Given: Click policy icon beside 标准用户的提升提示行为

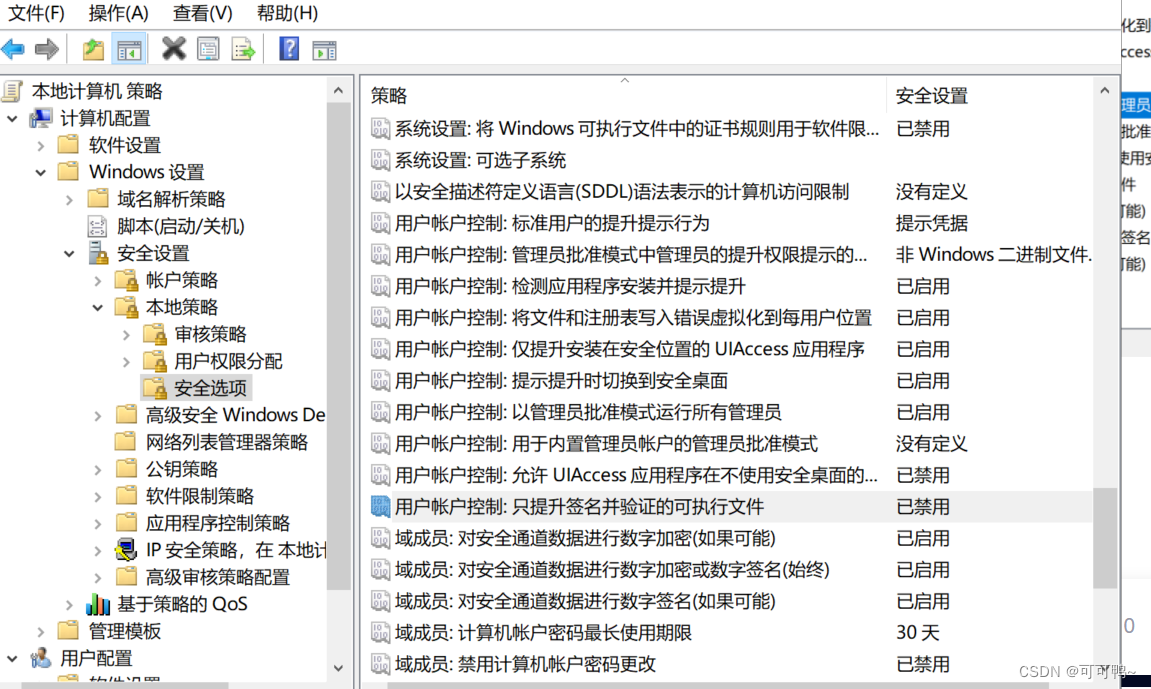Looking at the screenshot, I should pos(380,223).
